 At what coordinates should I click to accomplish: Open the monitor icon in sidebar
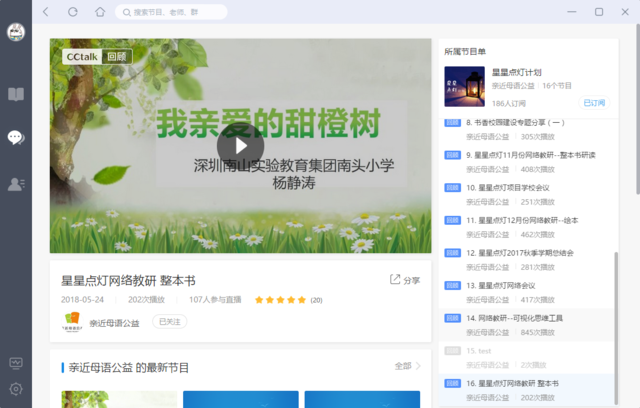pos(16,362)
